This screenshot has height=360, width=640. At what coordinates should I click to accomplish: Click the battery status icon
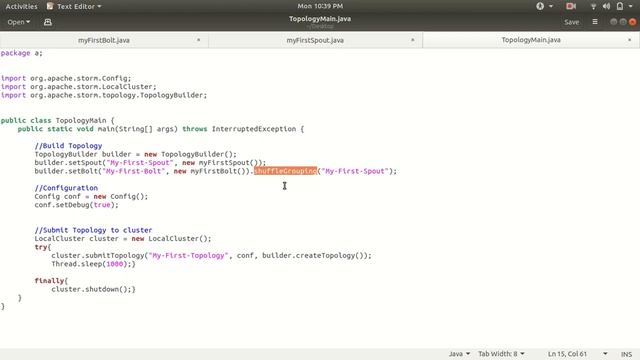(620, 6)
